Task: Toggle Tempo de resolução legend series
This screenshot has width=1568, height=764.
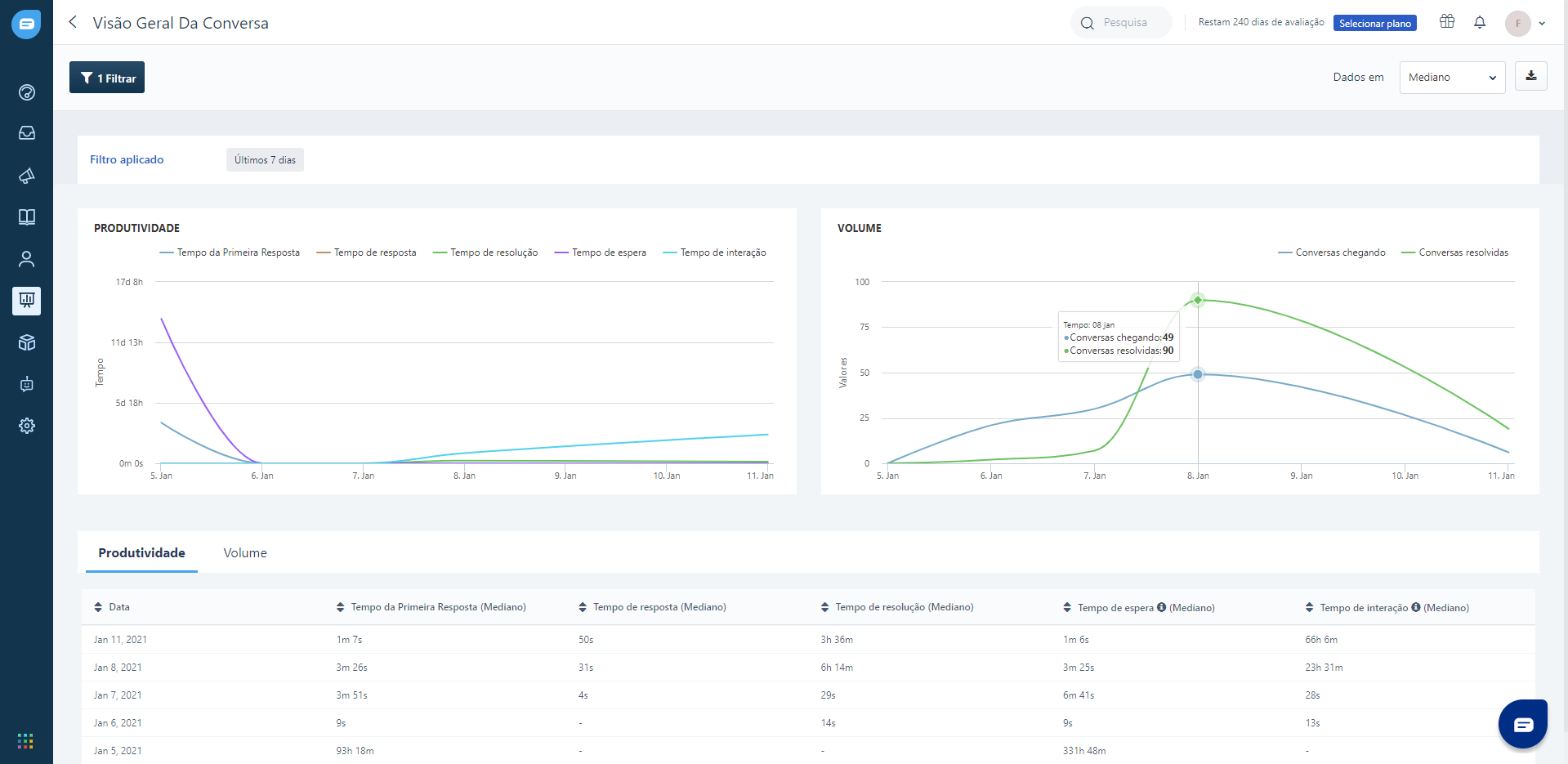Action: pos(485,252)
